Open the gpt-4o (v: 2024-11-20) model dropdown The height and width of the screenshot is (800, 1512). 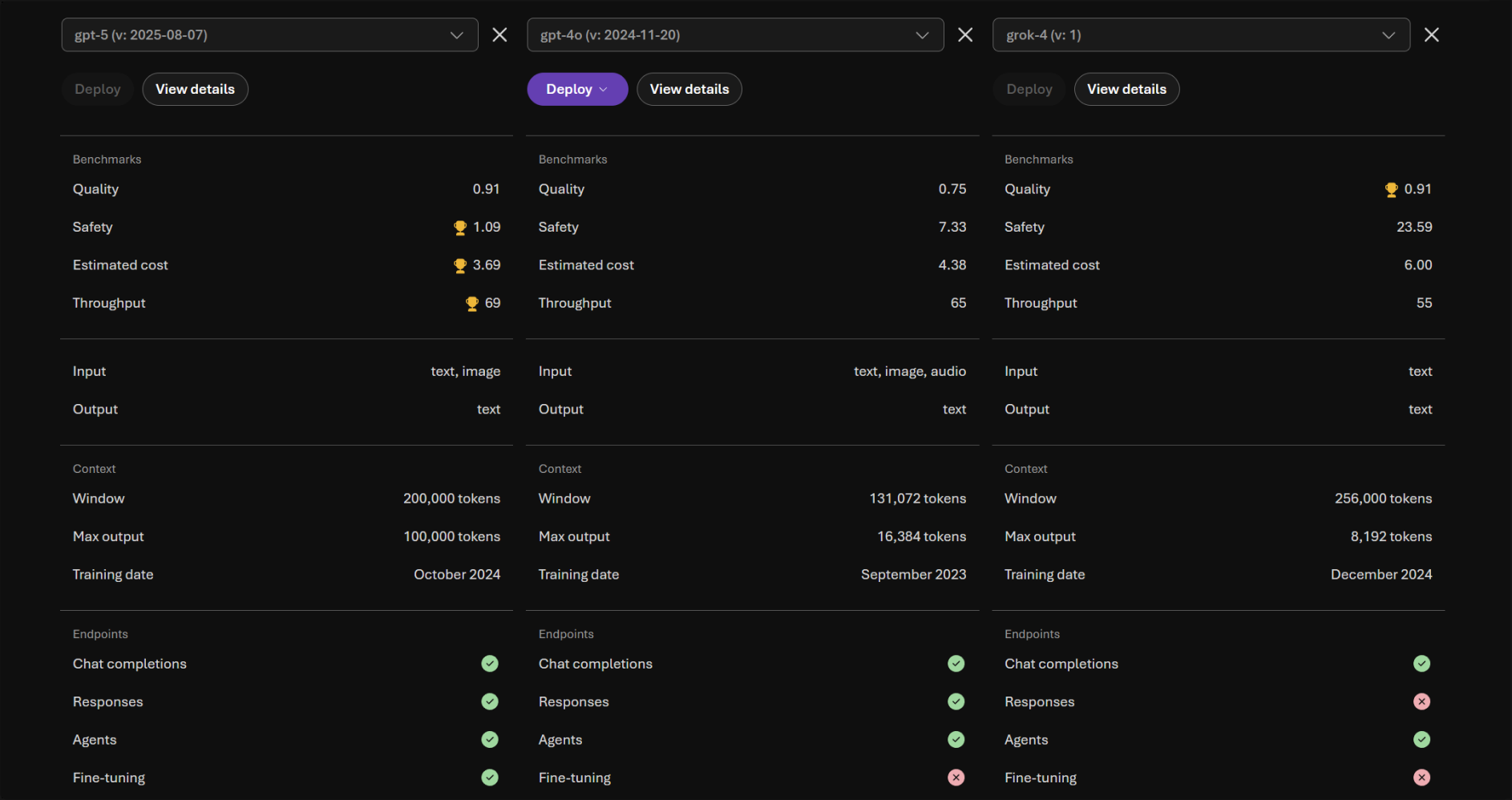tap(735, 34)
